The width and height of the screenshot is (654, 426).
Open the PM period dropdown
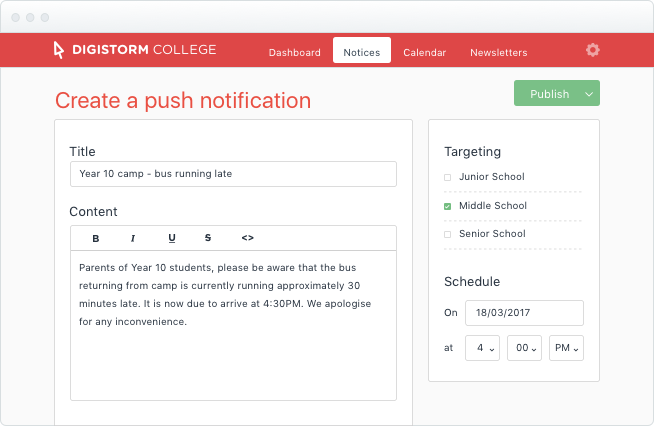click(566, 348)
